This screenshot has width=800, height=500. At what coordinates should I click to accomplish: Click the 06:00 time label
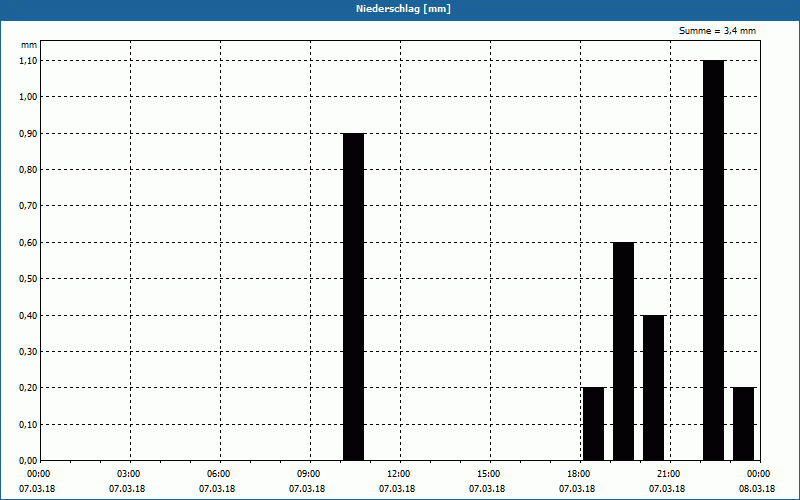(x=219, y=474)
